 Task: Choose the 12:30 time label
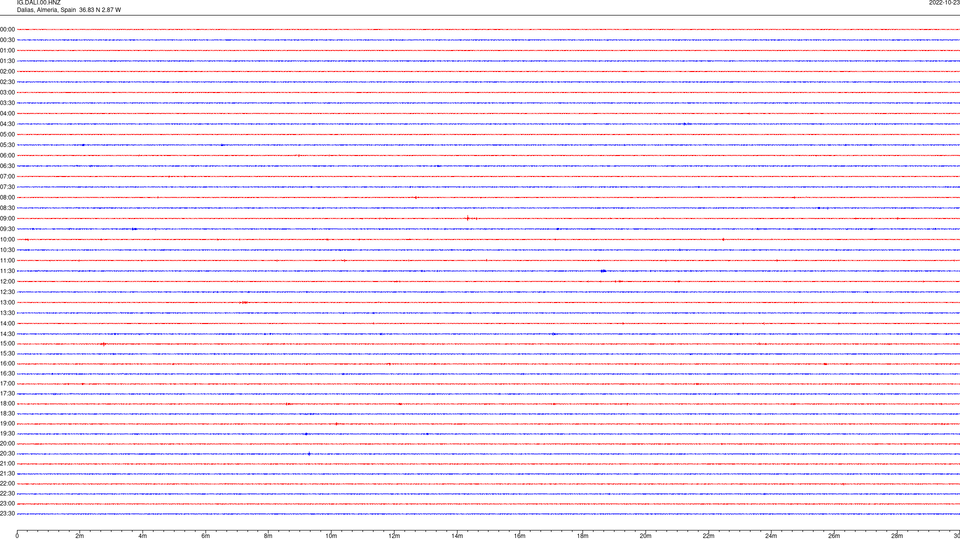[7, 292]
